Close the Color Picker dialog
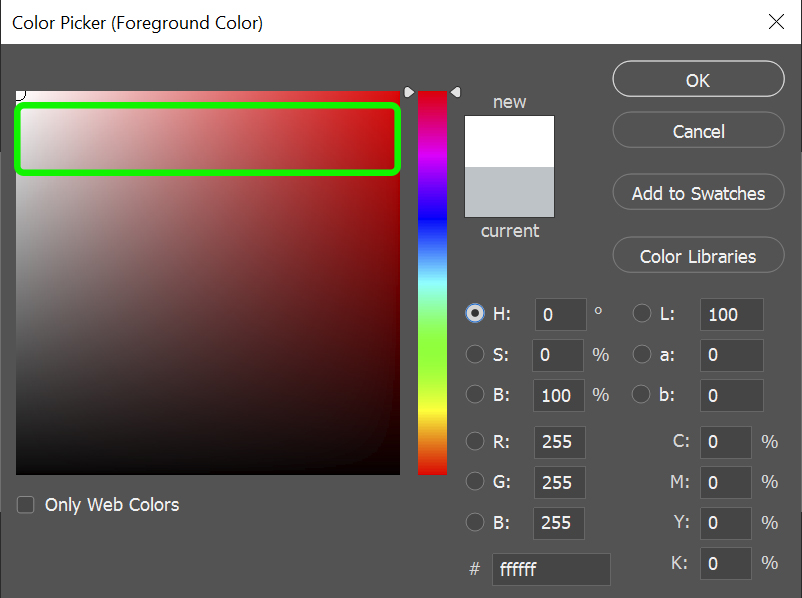Image resolution: width=802 pixels, height=598 pixels. [x=775, y=22]
